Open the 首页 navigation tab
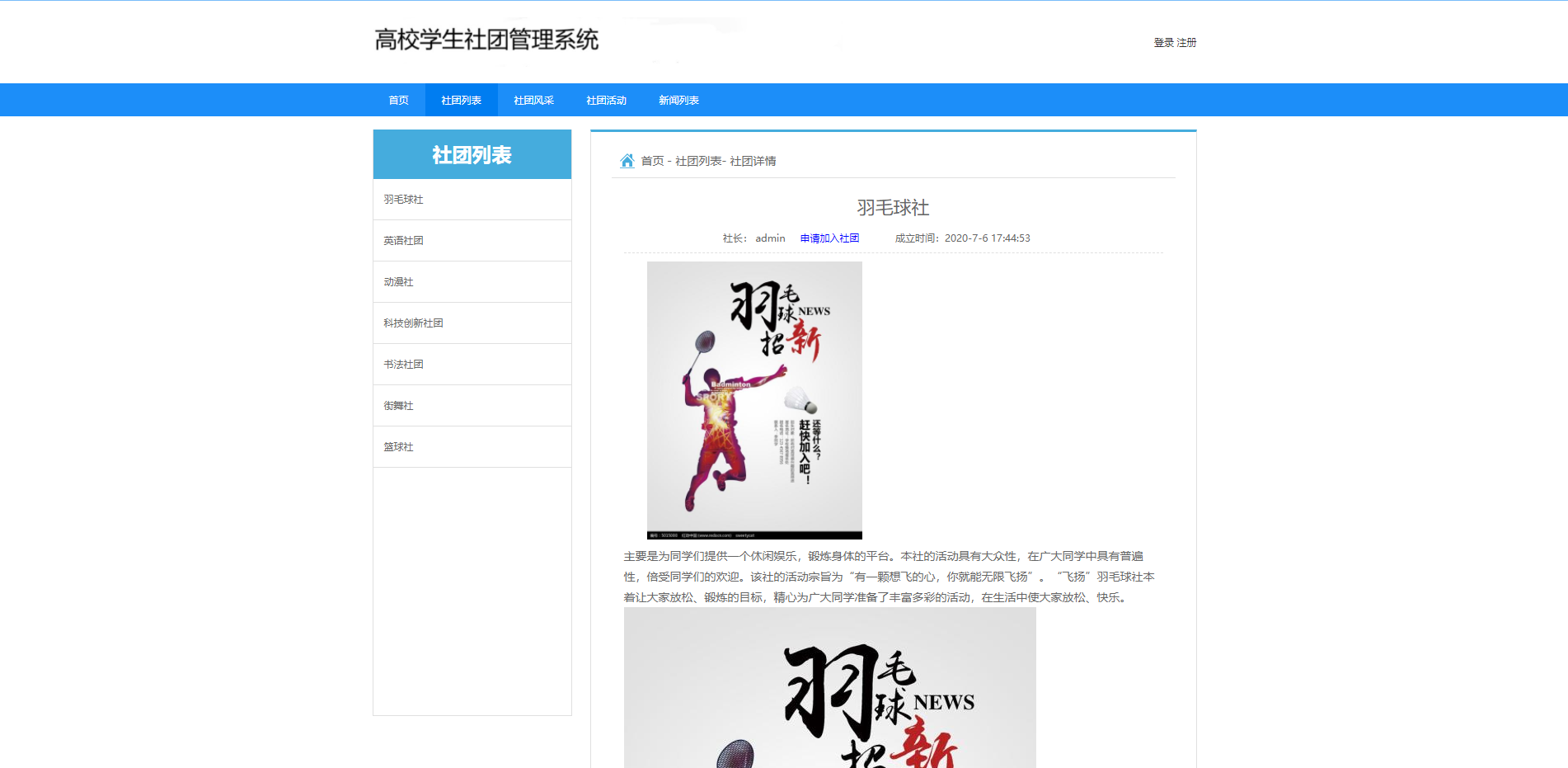 coord(399,100)
